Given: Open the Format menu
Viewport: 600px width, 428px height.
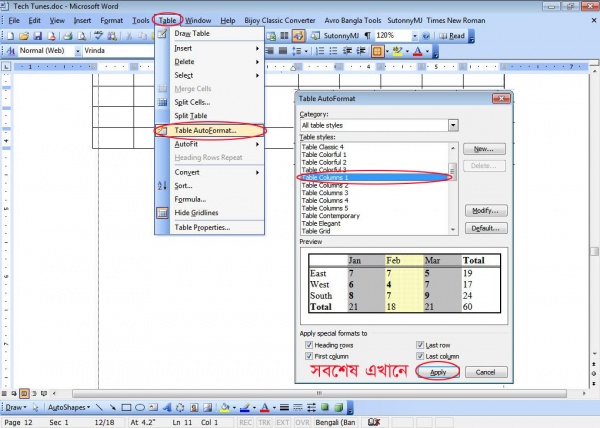Looking at the screenshot, I should 111,20.
